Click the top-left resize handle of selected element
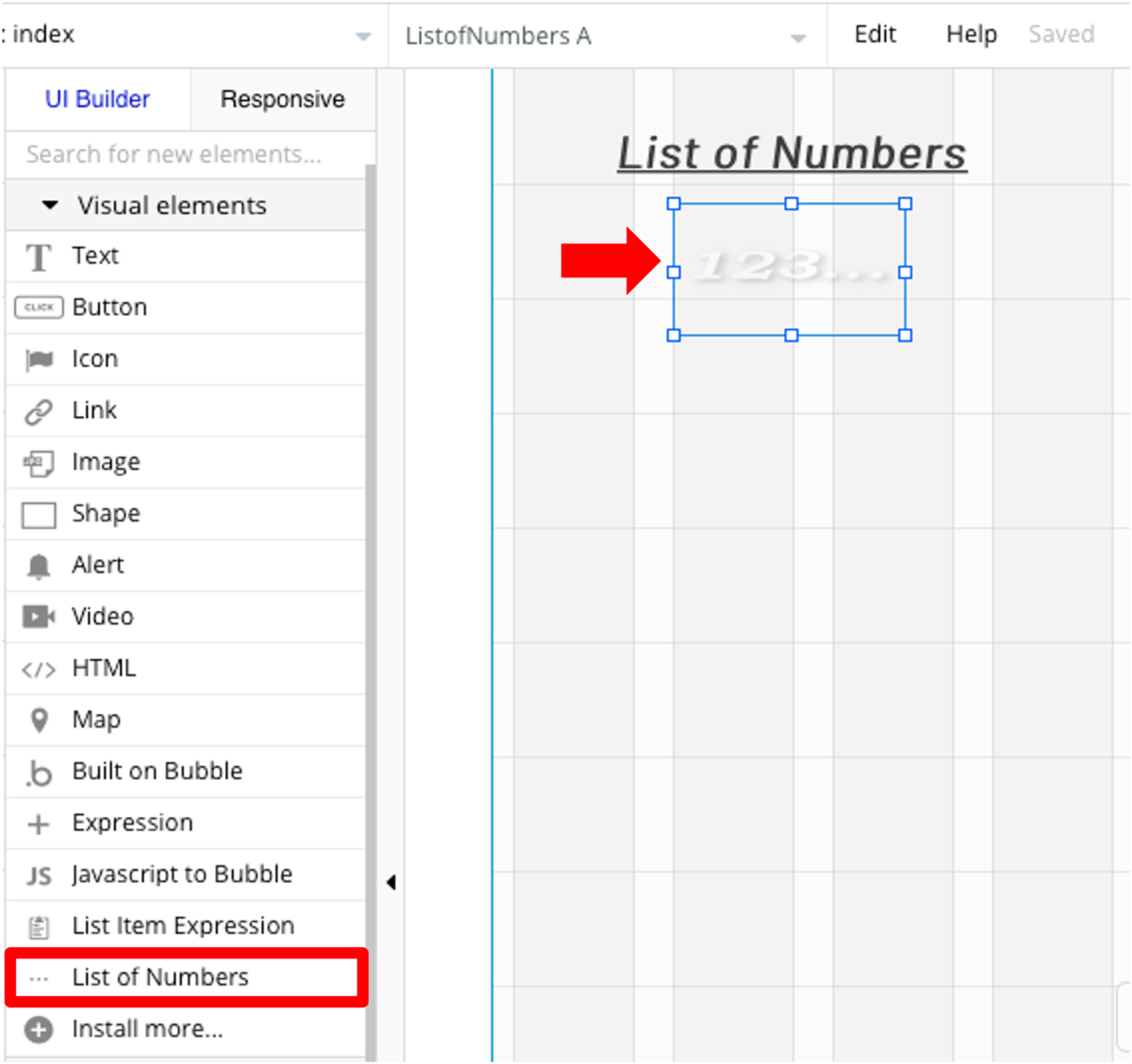The width and height of the screenshot is (1132, 1064). [674, 204]
